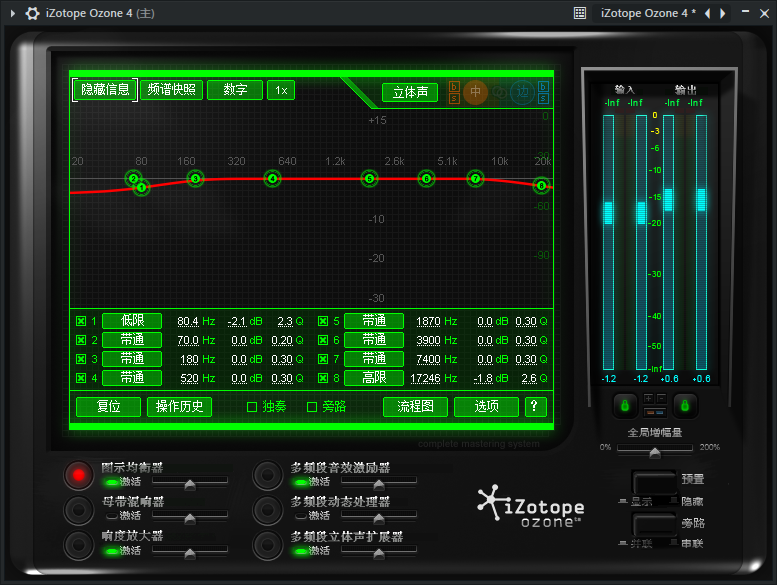Open the 立体声 channel mode dropdown

tap(410, 92)
